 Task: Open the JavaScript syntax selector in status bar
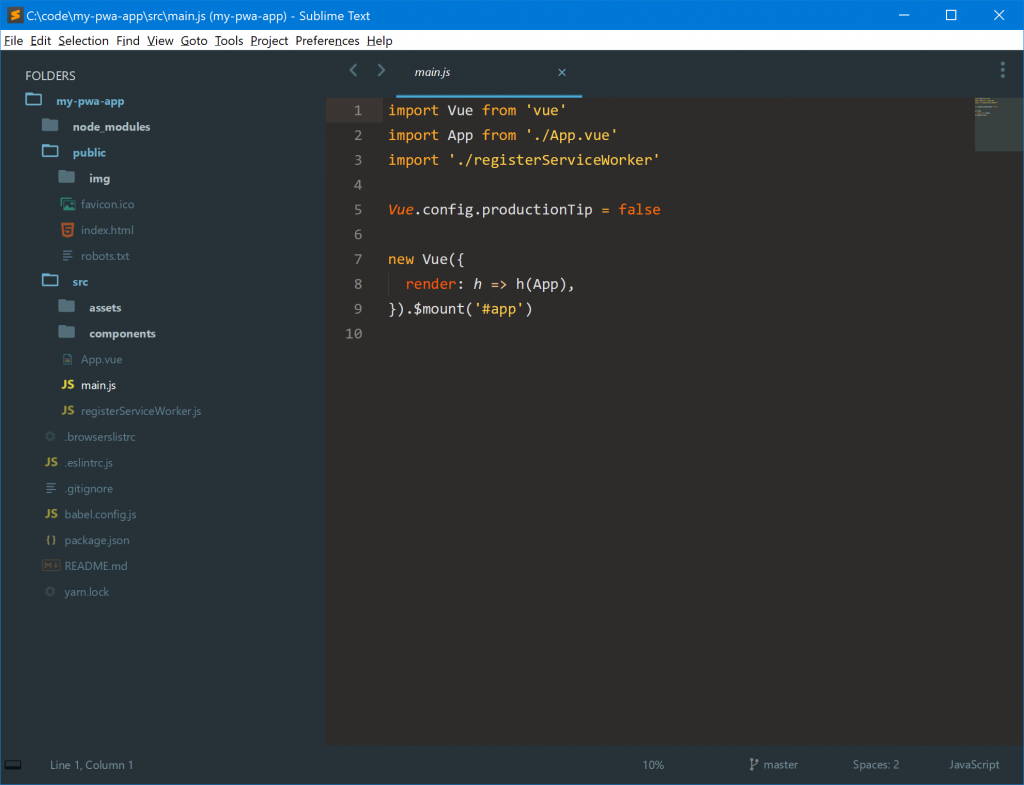(x=973, y=764)
